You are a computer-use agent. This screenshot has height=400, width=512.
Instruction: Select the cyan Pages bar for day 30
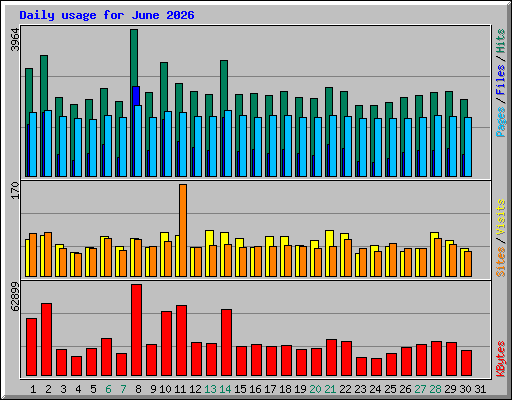pyautogui.click(x=468, y=147)
